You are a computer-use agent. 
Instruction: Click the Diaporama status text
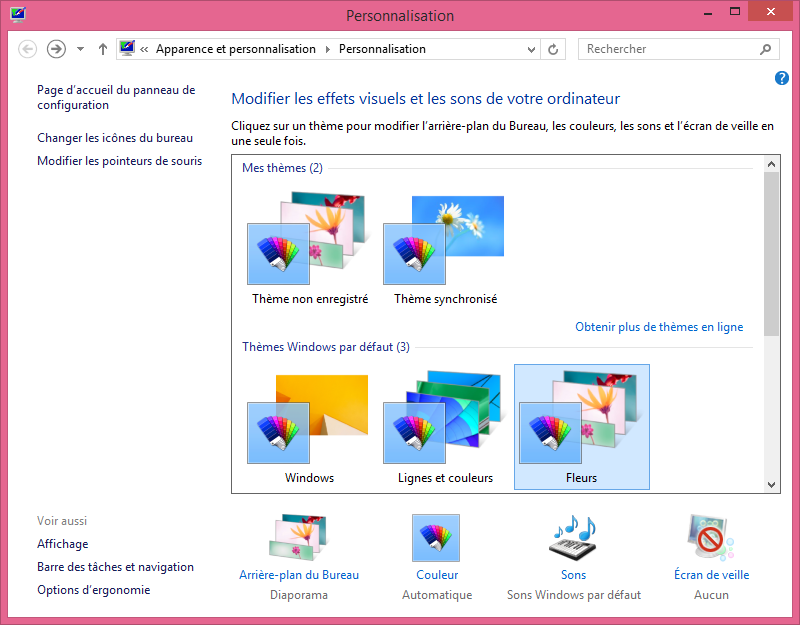pyautogui.click(x=299, y=595)
